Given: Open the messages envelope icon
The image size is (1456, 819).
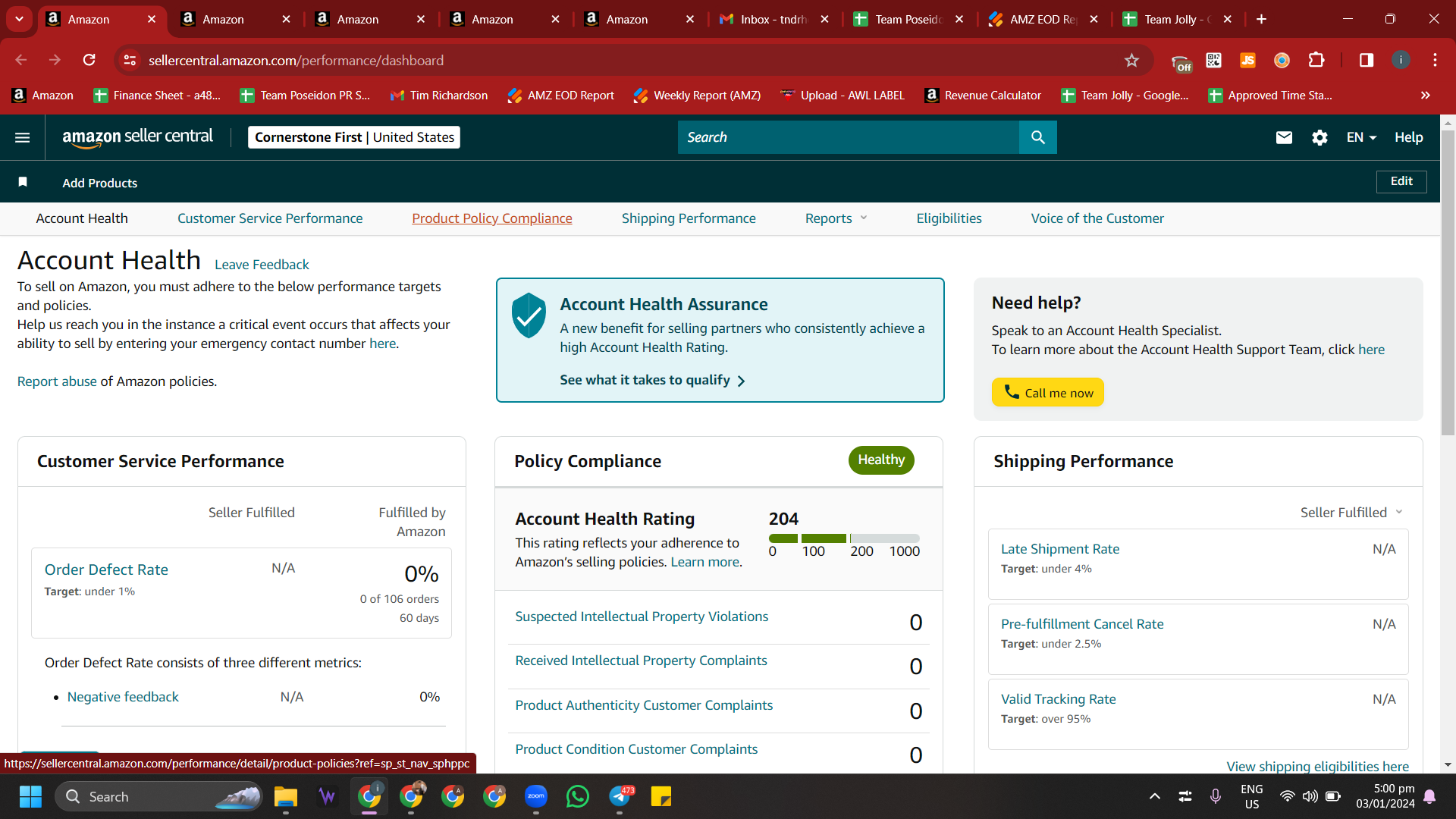Looking at the screenshot, I should pyautogui.click(x=1284, y=137).
